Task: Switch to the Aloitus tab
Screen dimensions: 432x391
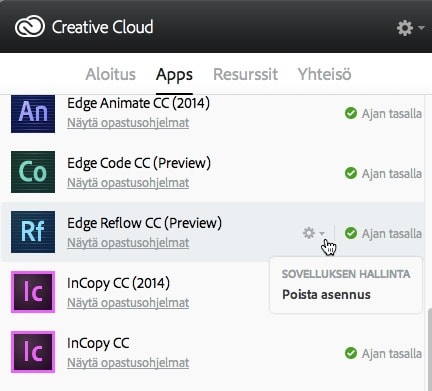Action: (111, 74)
